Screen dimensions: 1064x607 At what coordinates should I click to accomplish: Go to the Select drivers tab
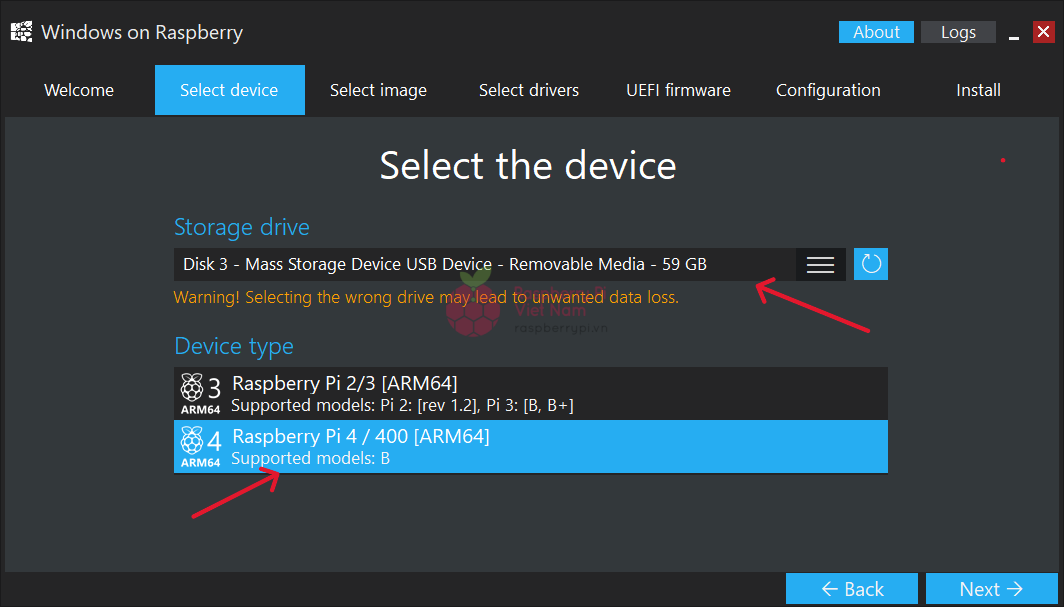click(529, 90)
